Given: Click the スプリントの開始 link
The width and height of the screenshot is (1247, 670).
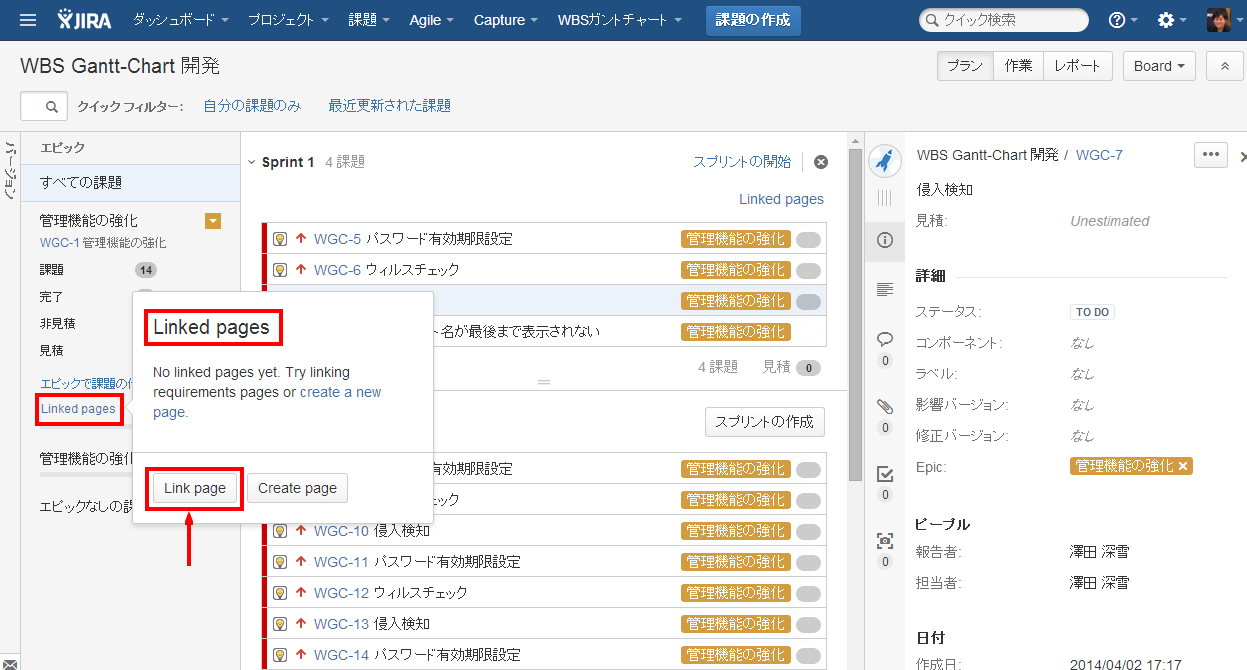Looking at the screenshot, I should pyautogui.click(x=742, y=162).
